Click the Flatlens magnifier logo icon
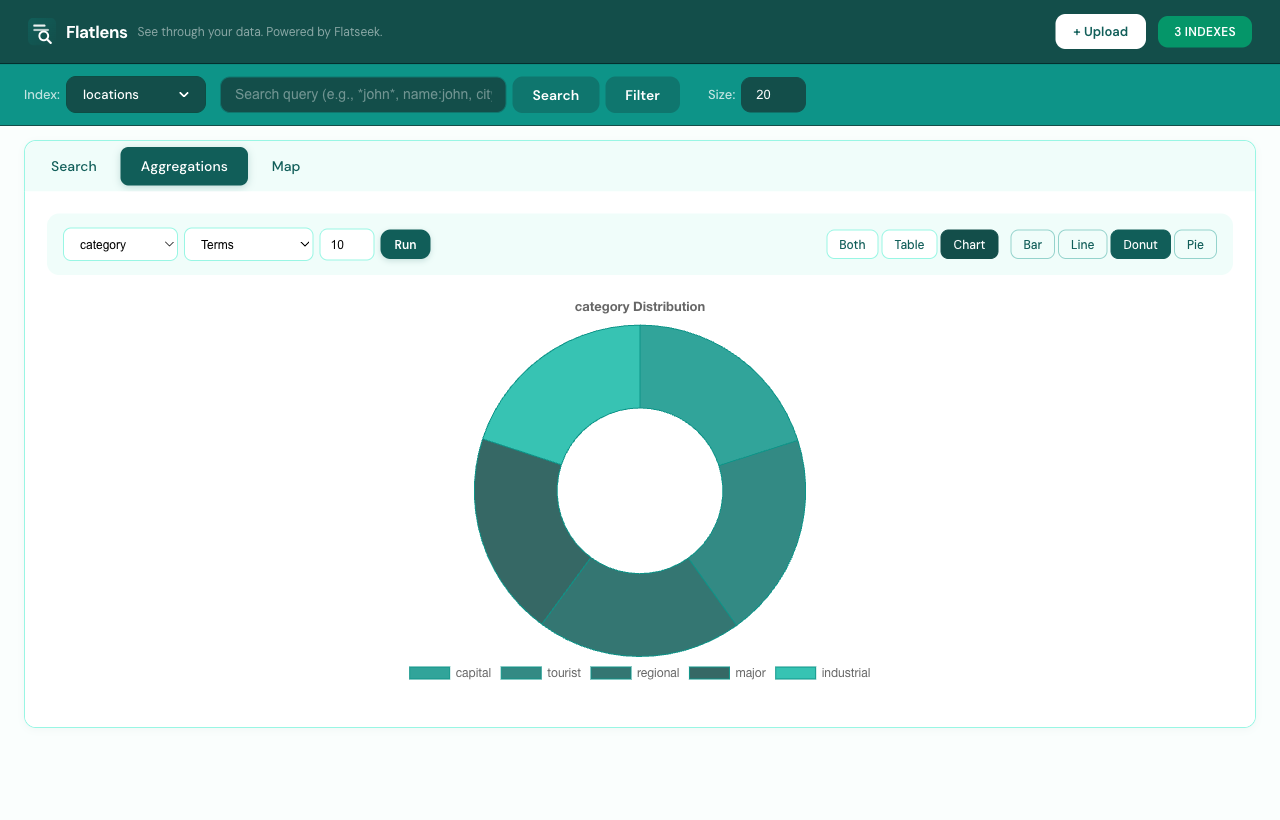1280x820 pixels. (41, 32)
